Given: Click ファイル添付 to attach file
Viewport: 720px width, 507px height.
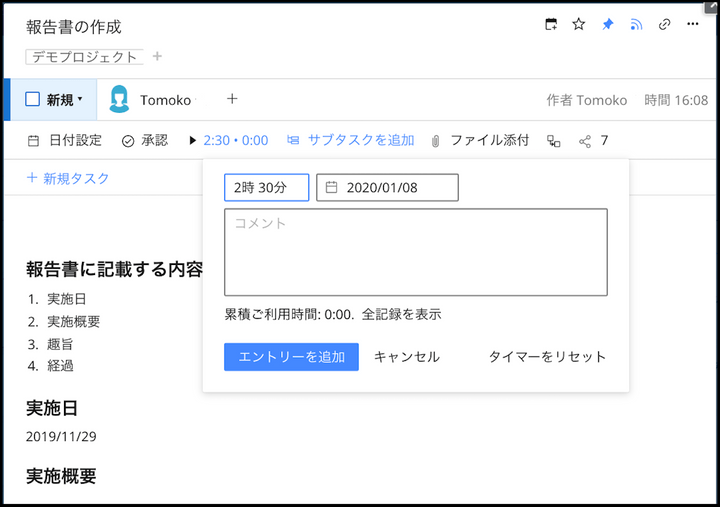Looking at the screenshot, I should [x=480, y=141].
